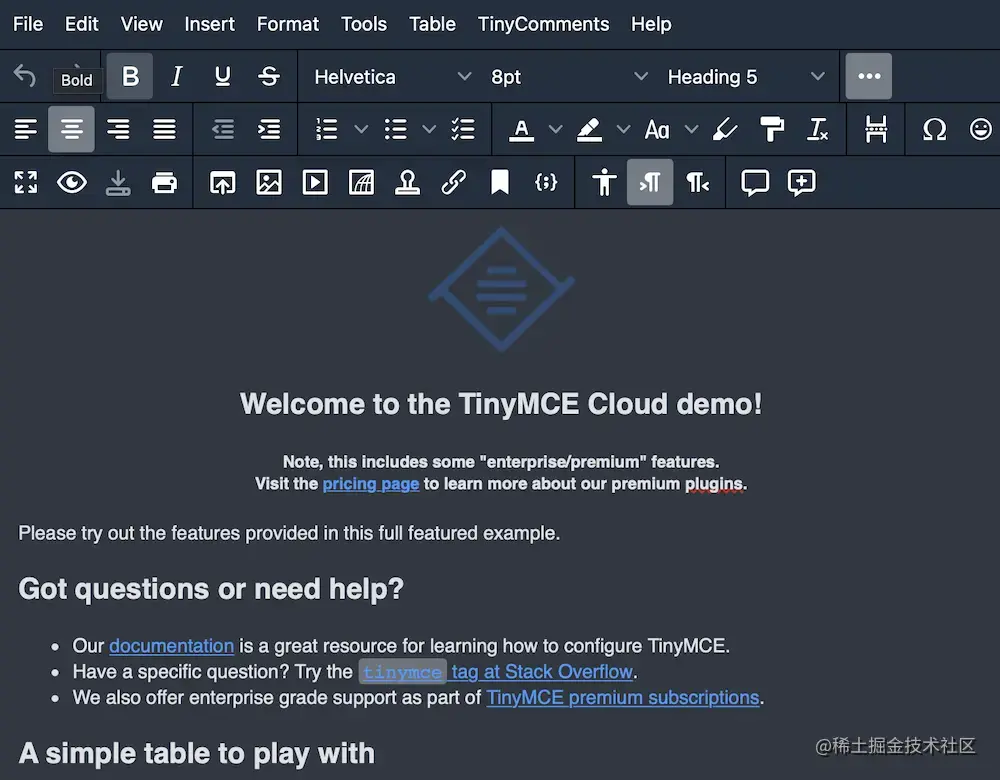Open the Insert menu
The image size is (1000, 780).
click(x=209, y=24)
